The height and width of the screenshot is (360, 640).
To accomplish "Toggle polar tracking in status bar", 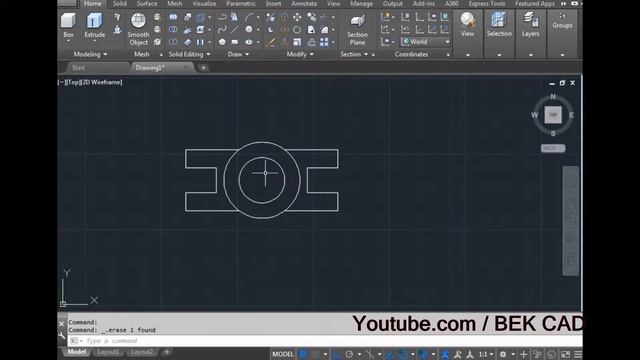I will (x=349, y=354).
